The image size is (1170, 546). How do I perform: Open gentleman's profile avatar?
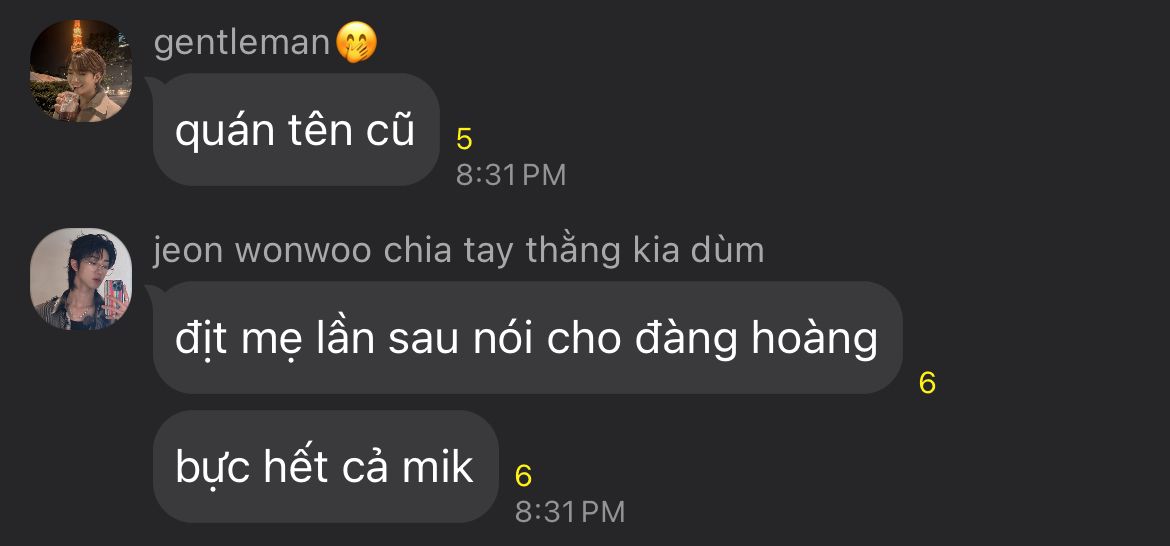(x=81, y=71)
